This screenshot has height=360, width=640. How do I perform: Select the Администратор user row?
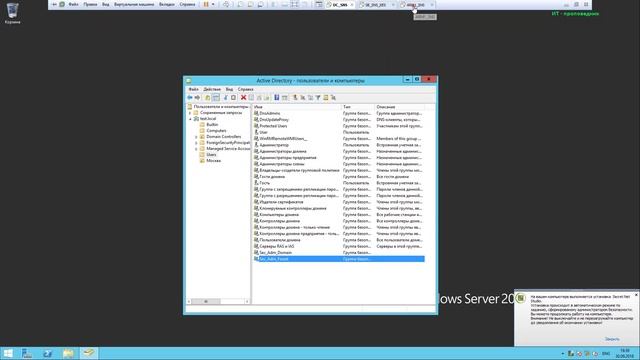click(339, 145)
